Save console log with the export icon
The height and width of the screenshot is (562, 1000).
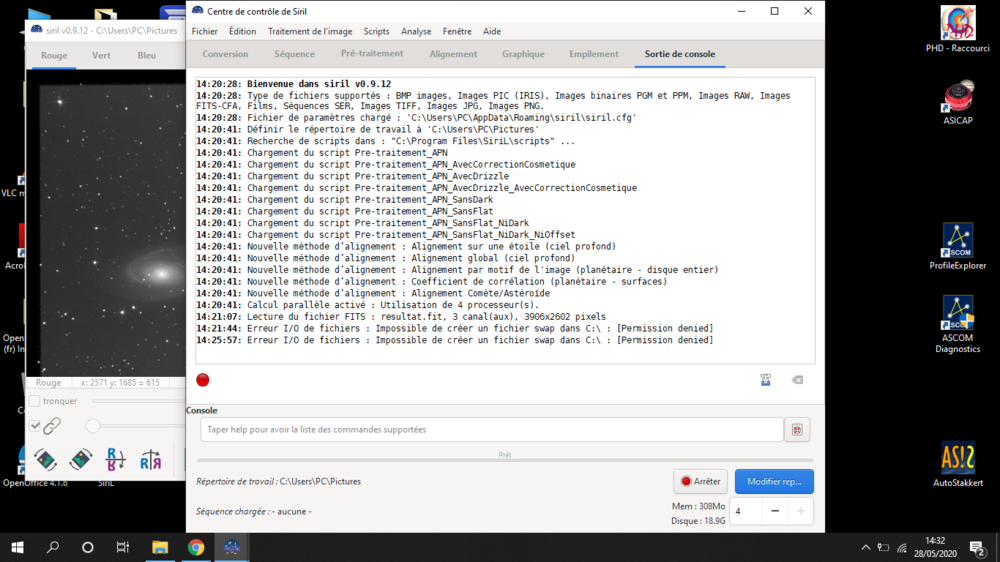[x=765, y=380]
